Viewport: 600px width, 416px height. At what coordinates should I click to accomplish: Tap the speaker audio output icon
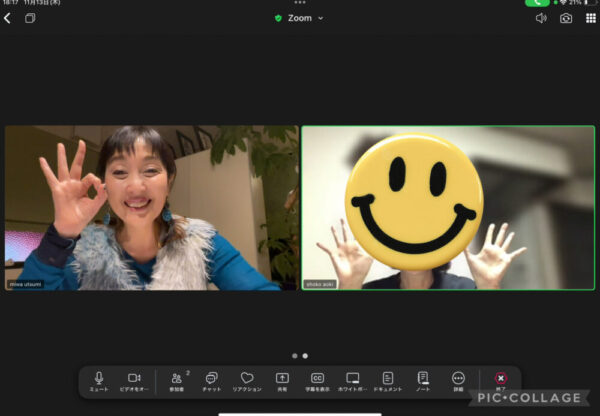point(541,18)
